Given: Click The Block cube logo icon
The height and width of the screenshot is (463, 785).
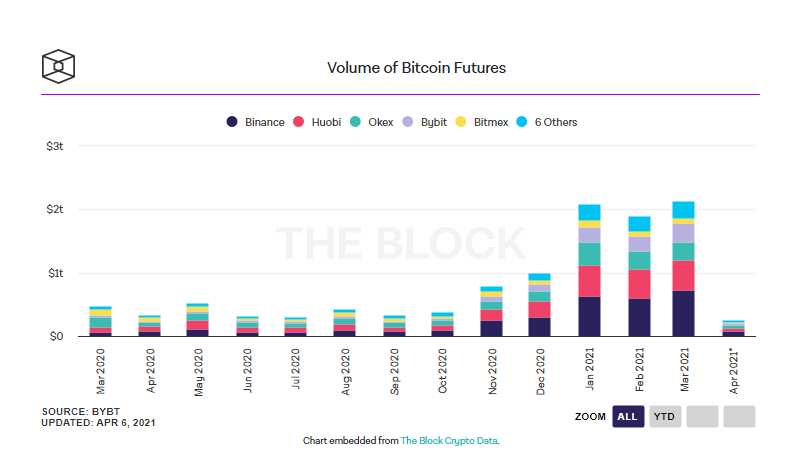Looking at the screenshot, I should coord(60,66).
